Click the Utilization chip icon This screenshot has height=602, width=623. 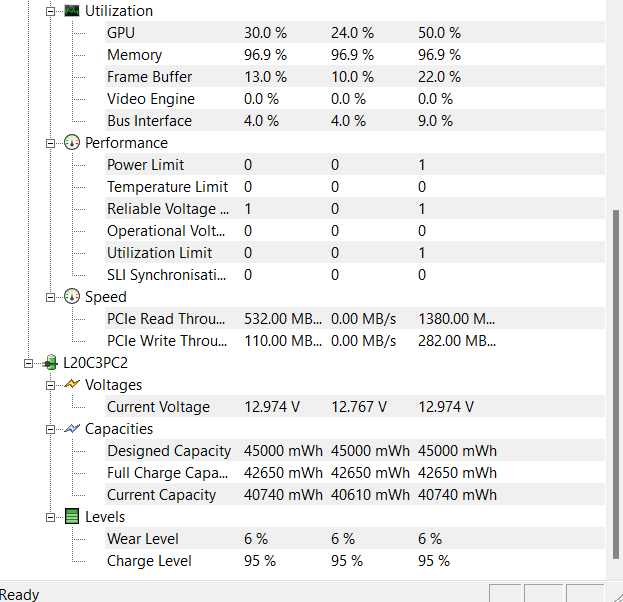pos(72,11)
